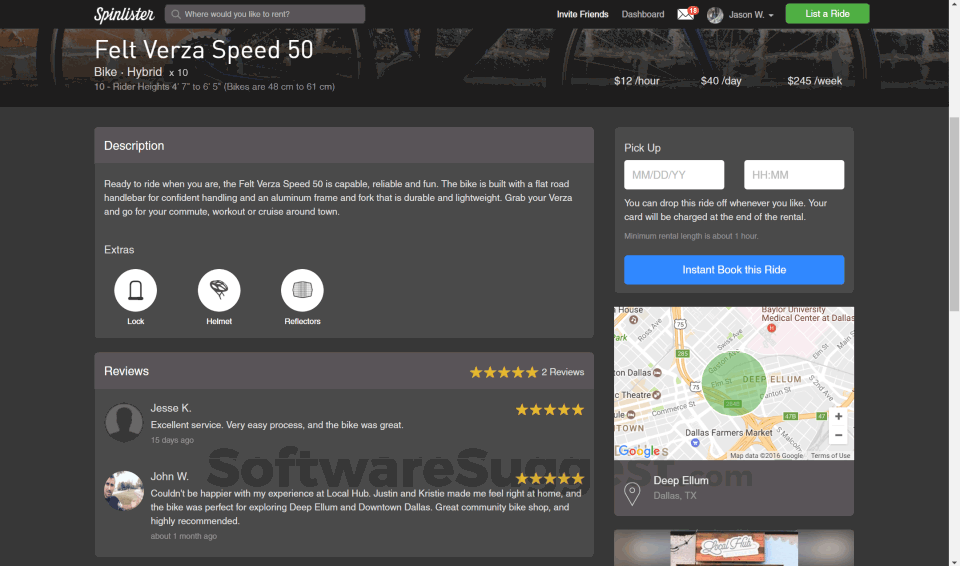
Task: Click the location pin icon
Action: (632, 493)
